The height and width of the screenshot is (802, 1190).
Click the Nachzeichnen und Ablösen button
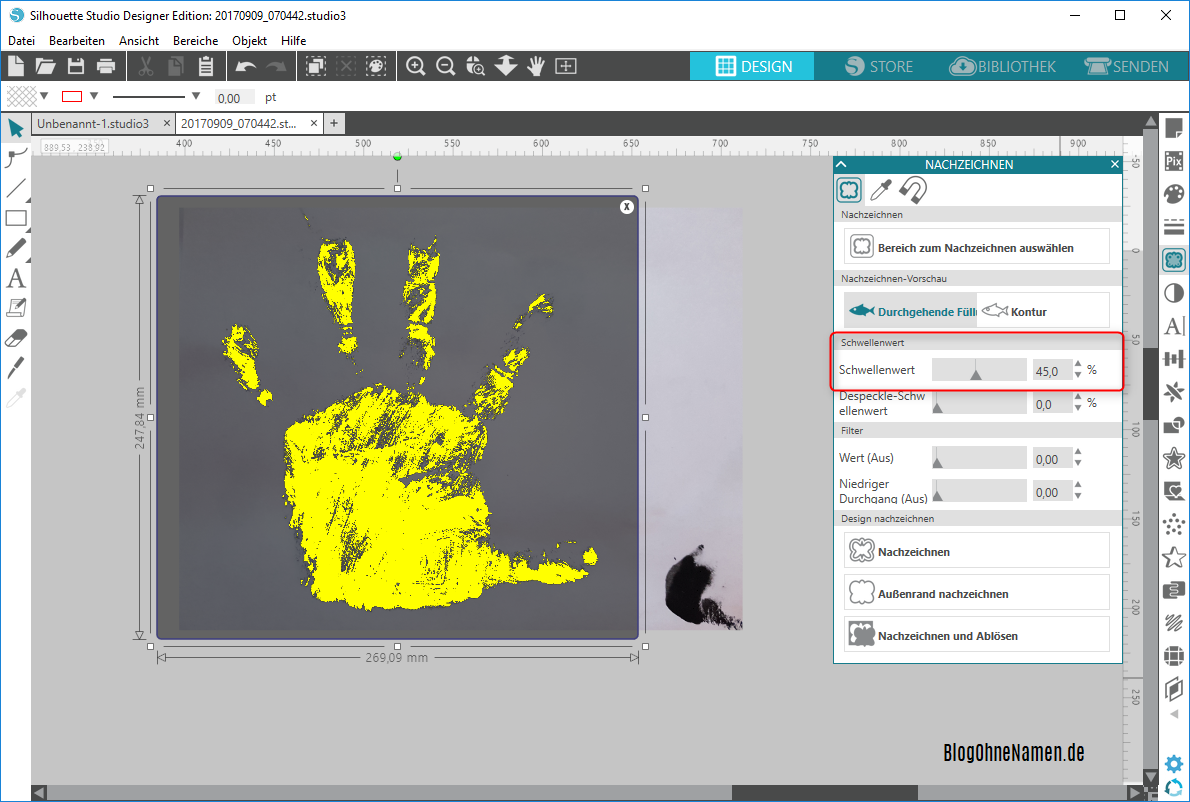pos(976,635)
